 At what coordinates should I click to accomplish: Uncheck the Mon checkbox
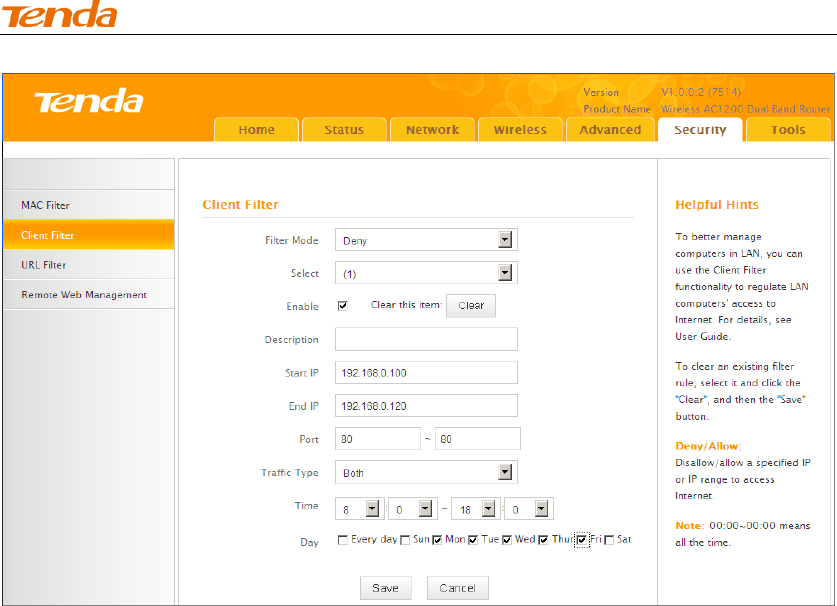pyautogui.click(x=437, y=540)
